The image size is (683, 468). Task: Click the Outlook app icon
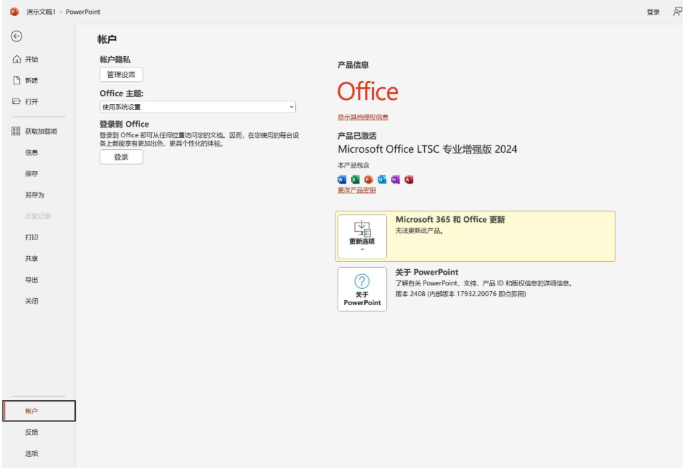382,180
